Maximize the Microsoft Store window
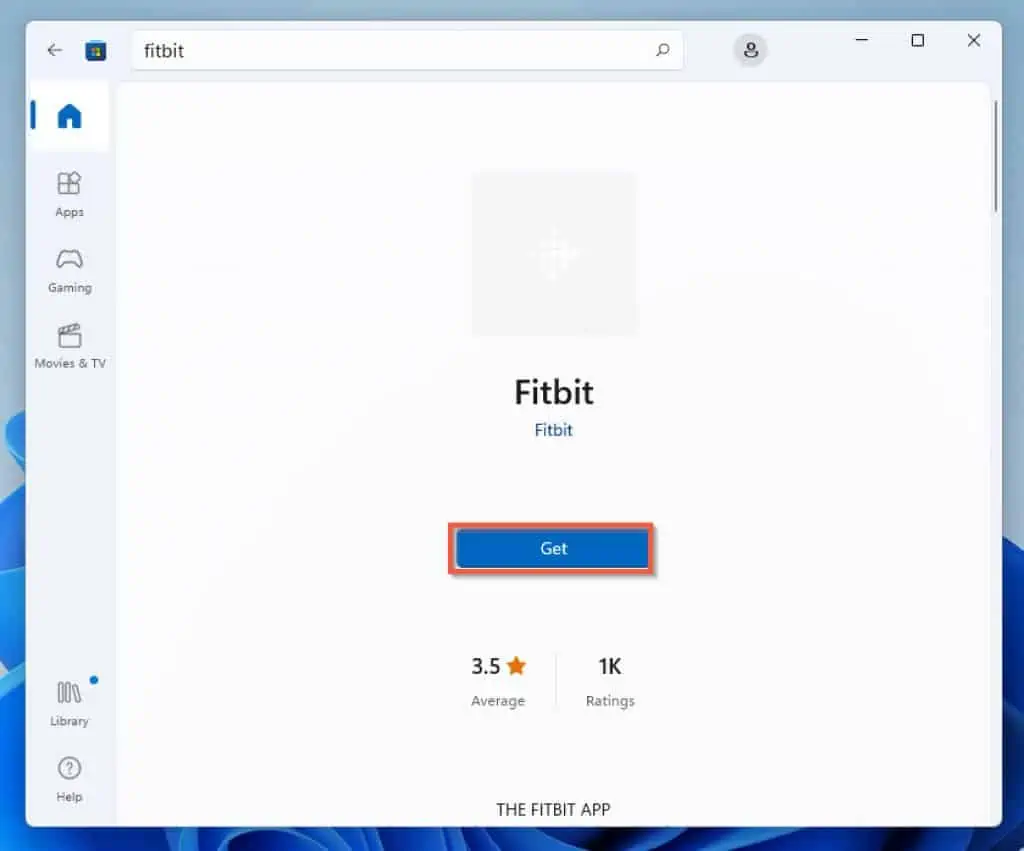 pyautogui.click(x=918, y=40)
